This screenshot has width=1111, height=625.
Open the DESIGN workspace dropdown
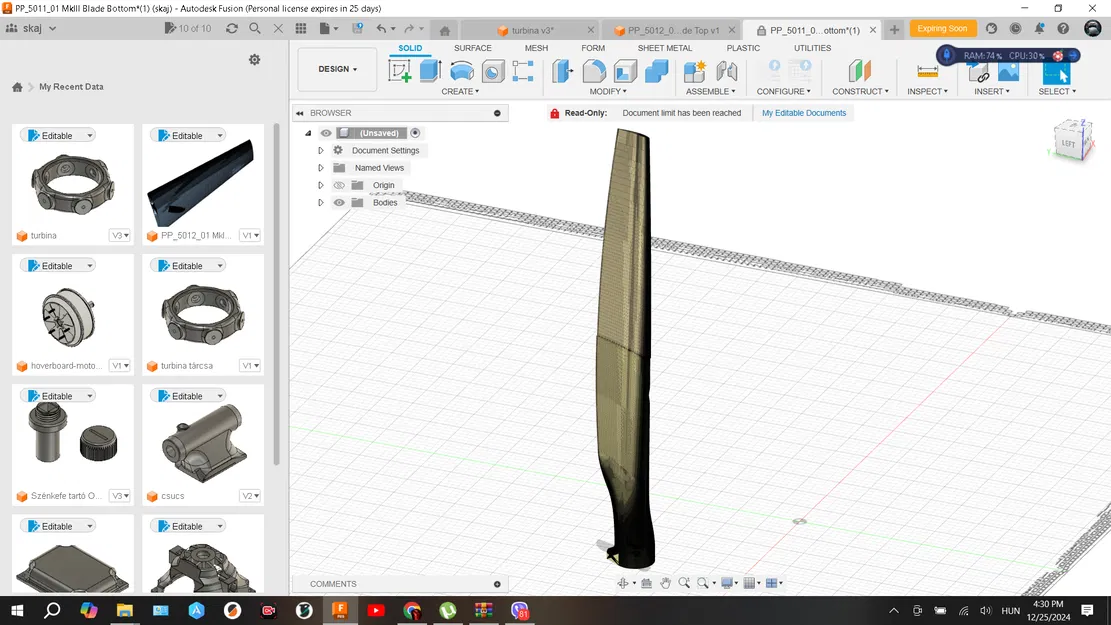pos(337,69)
